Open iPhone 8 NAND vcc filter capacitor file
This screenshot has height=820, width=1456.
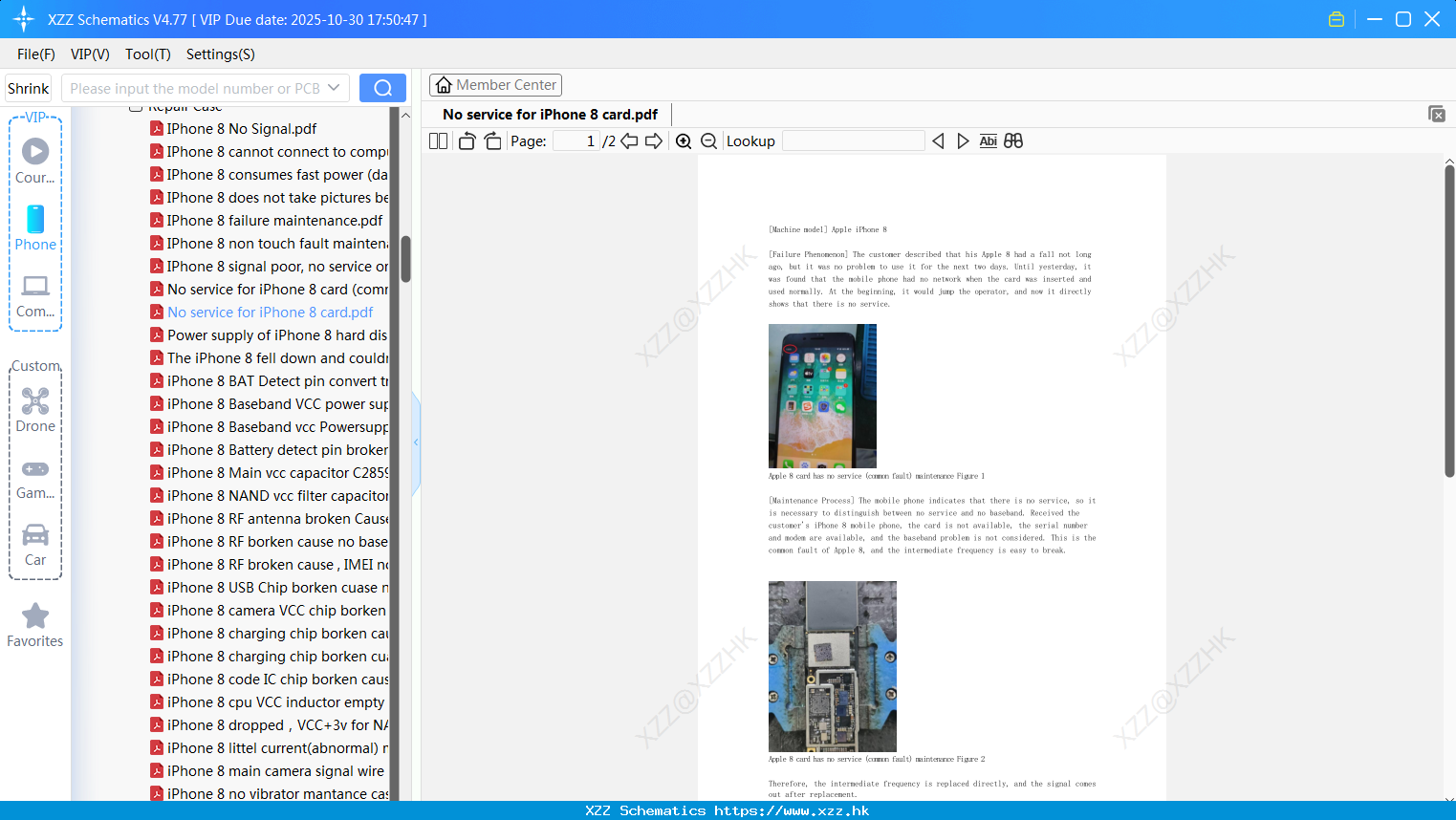pyautogui.click(x=277, y=495)
